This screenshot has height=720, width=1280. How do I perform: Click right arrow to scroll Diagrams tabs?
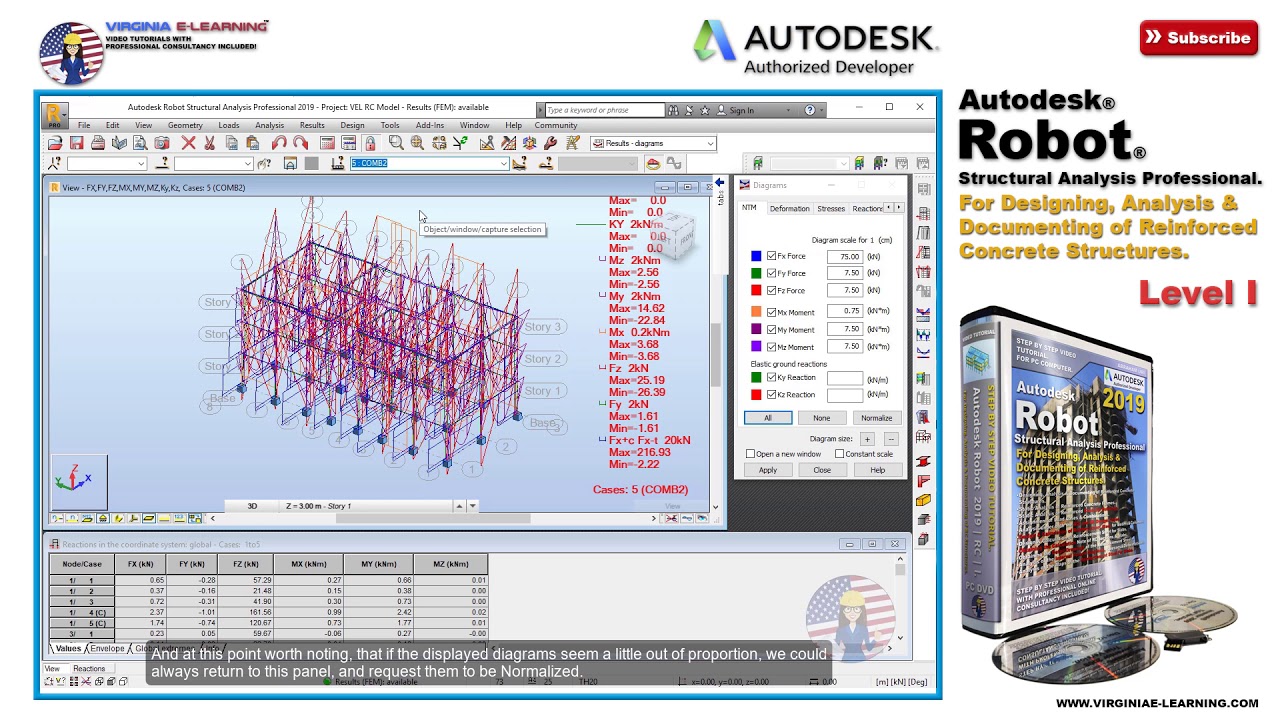coord(898,208)
